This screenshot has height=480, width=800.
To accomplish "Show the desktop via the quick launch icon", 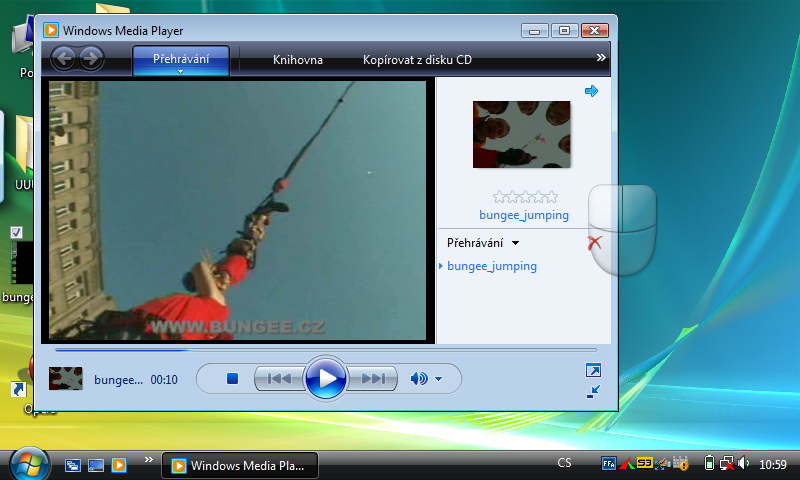I will 96,465.
